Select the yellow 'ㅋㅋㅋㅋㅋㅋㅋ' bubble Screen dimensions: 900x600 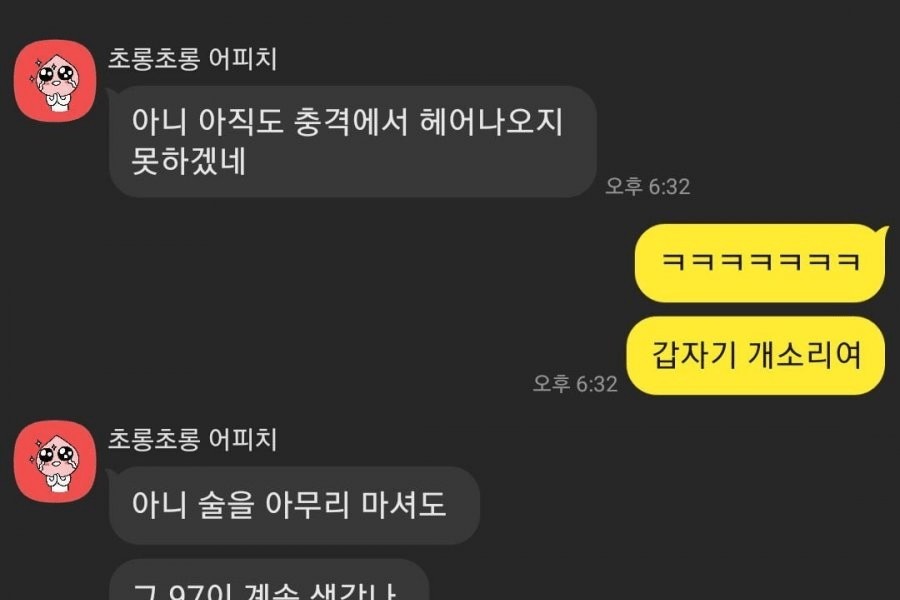tap(761, 263)
